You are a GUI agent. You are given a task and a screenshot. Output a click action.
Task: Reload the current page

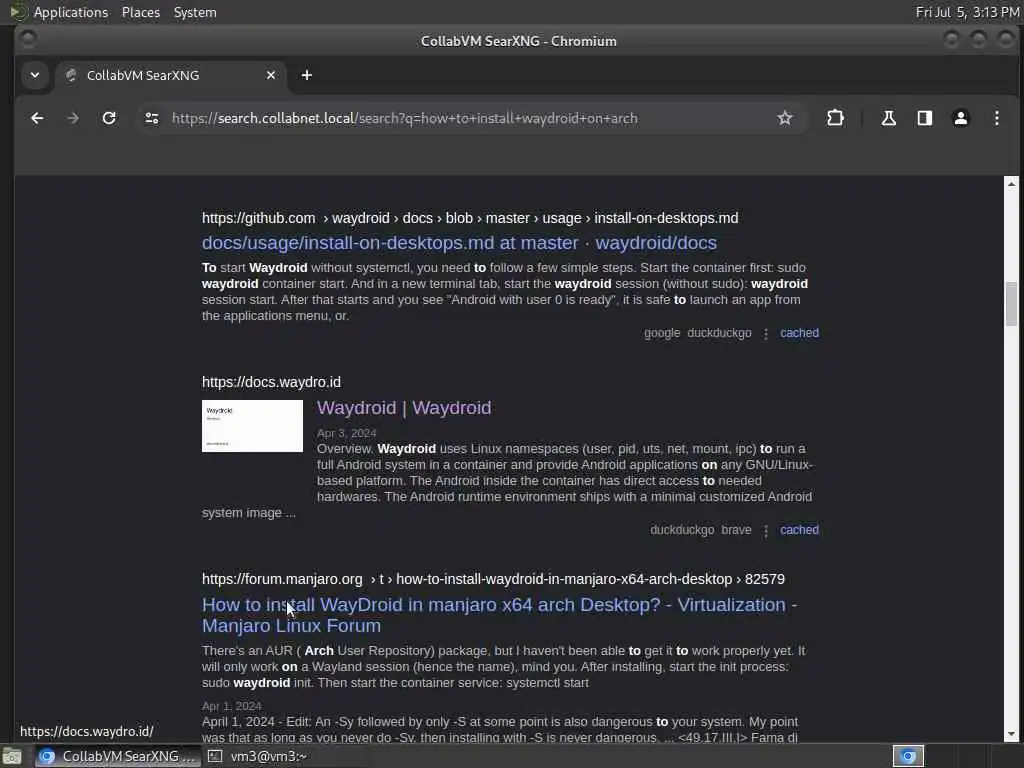pyautogui.click(x=109, y=118)
